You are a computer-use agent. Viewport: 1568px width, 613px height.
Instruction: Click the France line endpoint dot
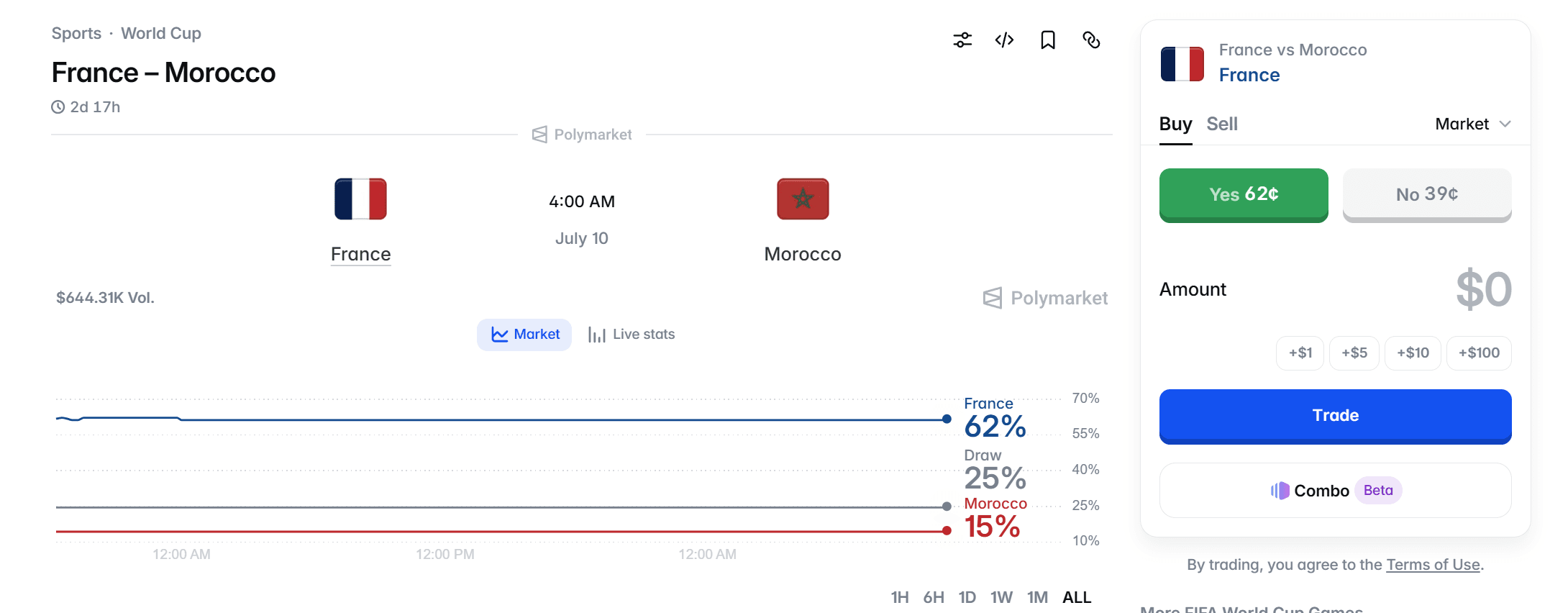tap(947, 419)
